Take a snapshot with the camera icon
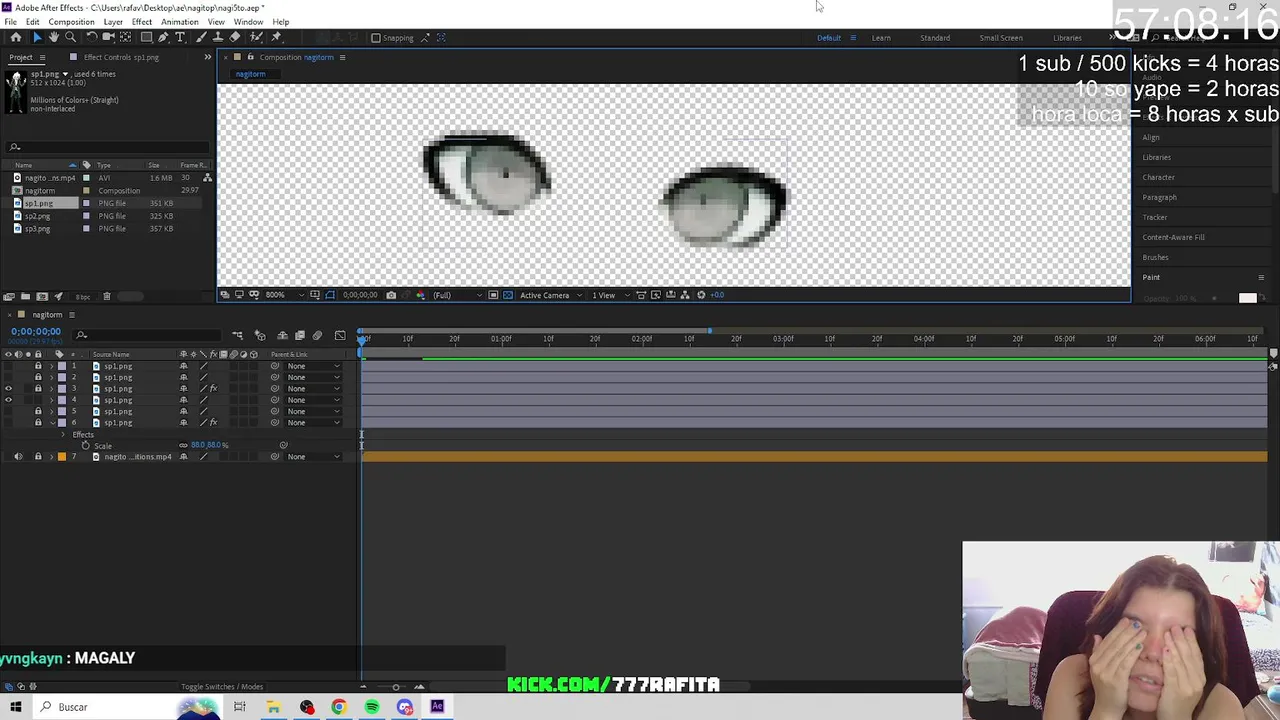This screenshot has width=1280, height=720. (x=391, y=295)
